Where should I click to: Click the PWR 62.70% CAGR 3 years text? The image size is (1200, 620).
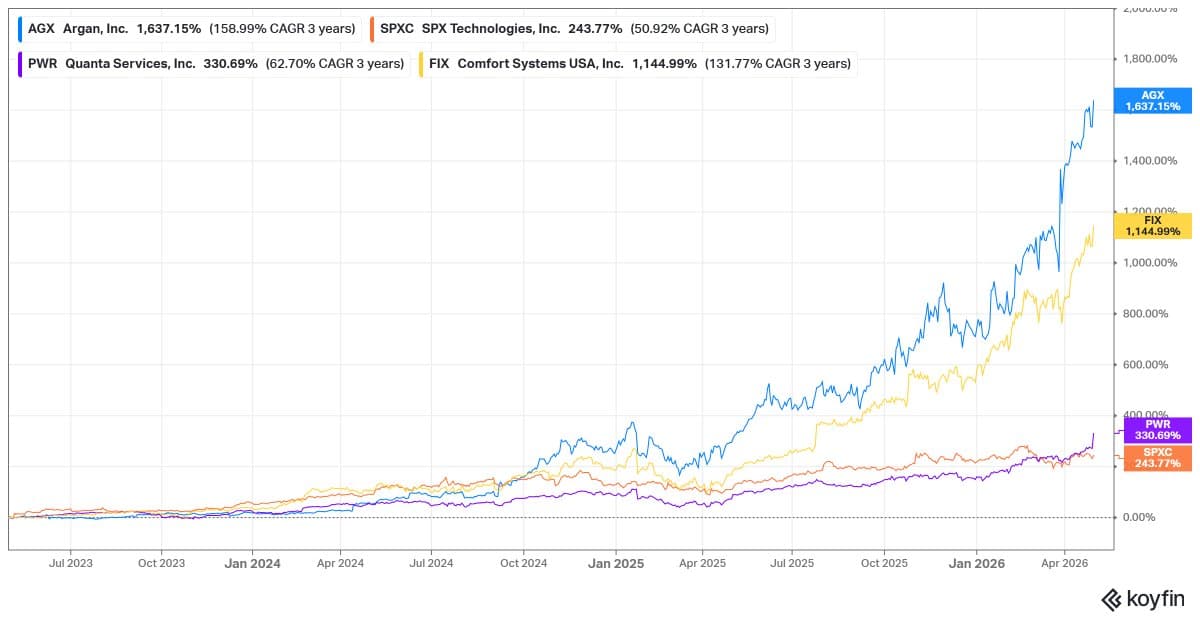click(335, 64)
